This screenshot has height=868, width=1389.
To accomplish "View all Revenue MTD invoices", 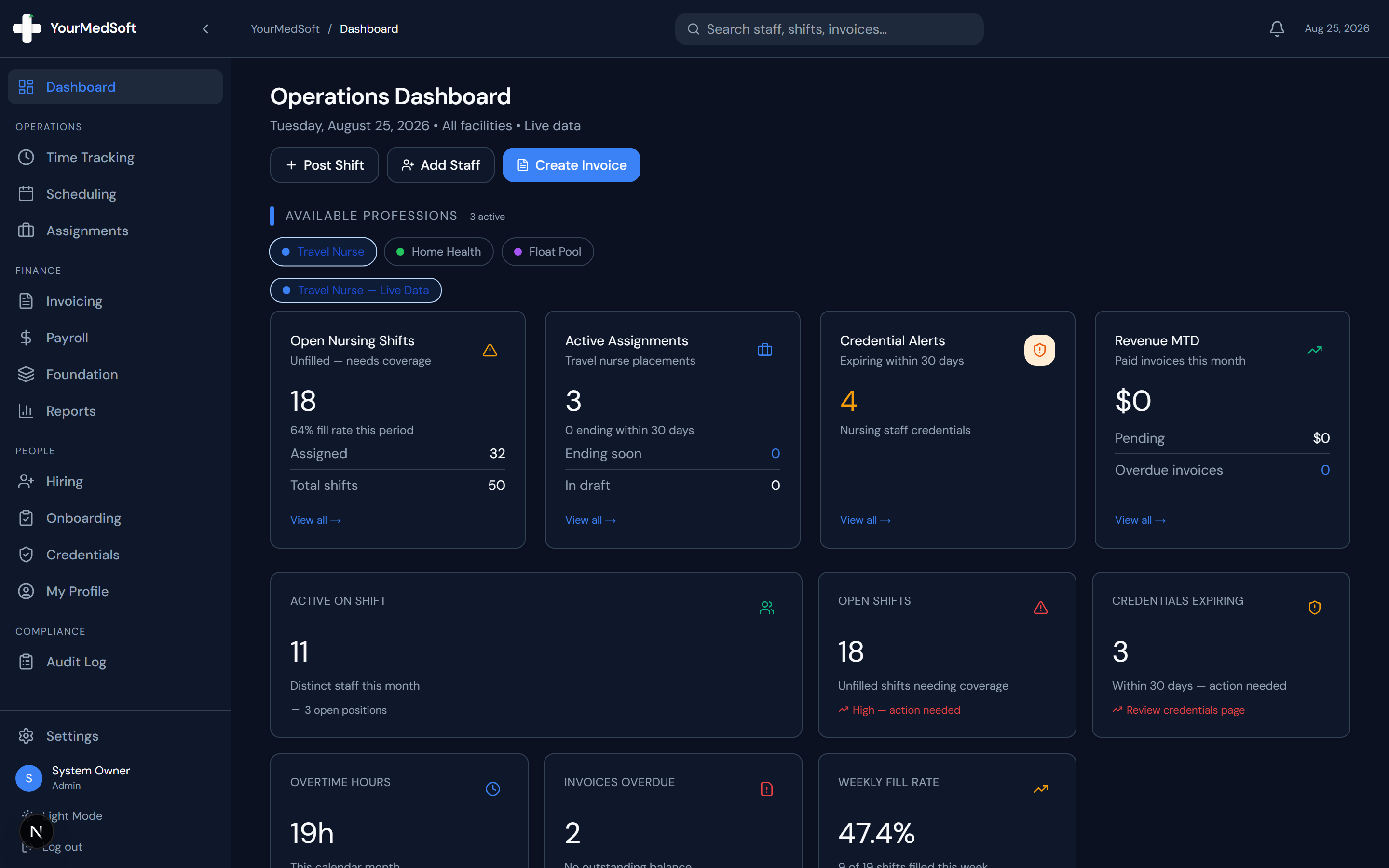I will click(x=1141, y=520).
